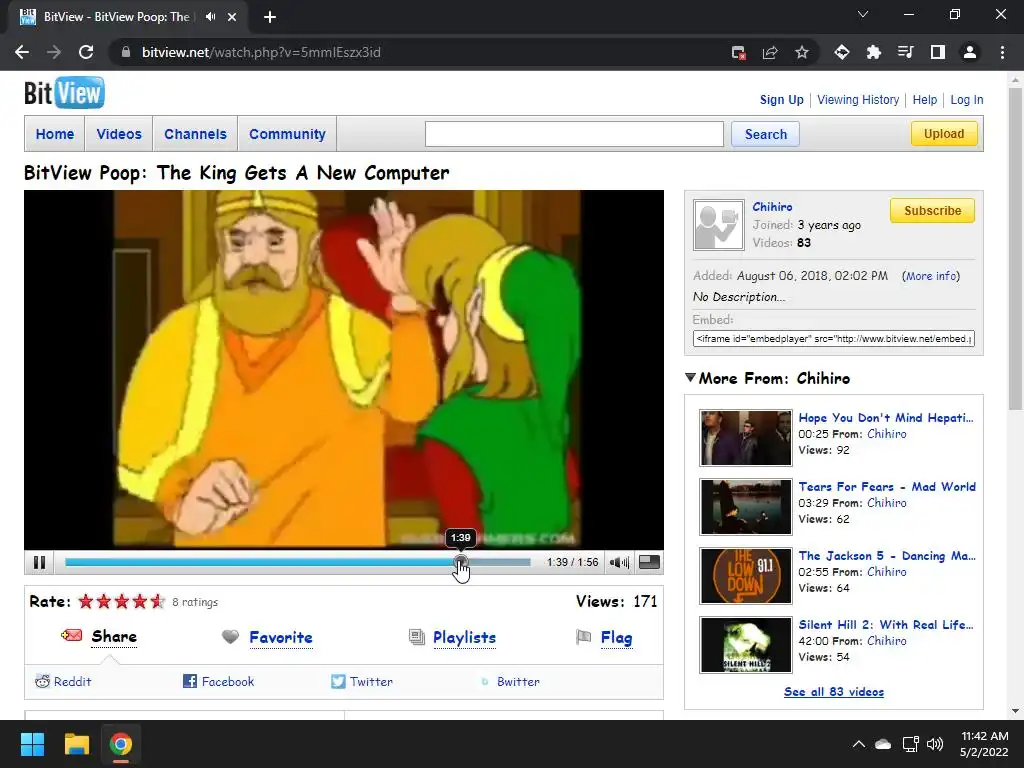
Task: Open Hope You Don't Mind Hepati... thumbnail
Action: [x=745, y=438]
